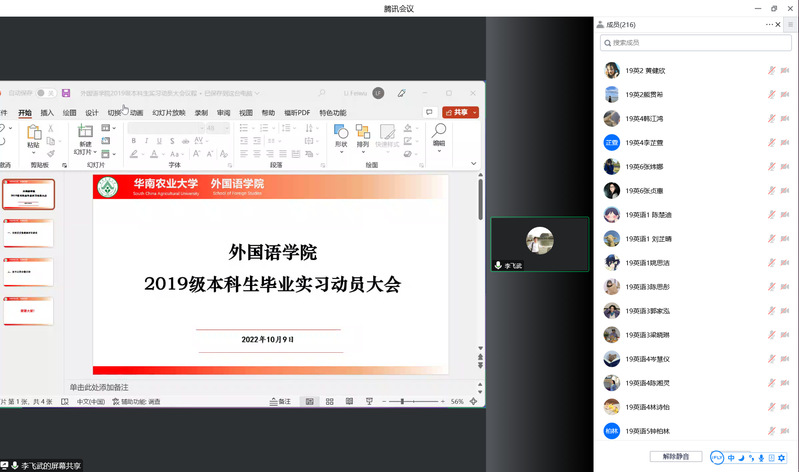Collapse the ribbon with the chevron arrow
This screenshot has width=799, height=472.
pos(473,164)
